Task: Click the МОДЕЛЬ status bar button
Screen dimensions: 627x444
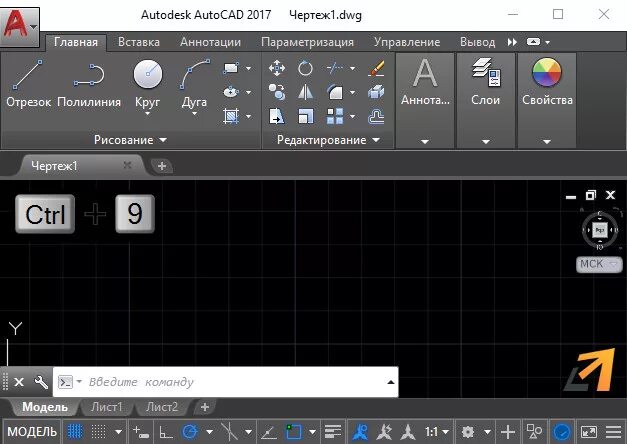Action: tap(32, 432)
